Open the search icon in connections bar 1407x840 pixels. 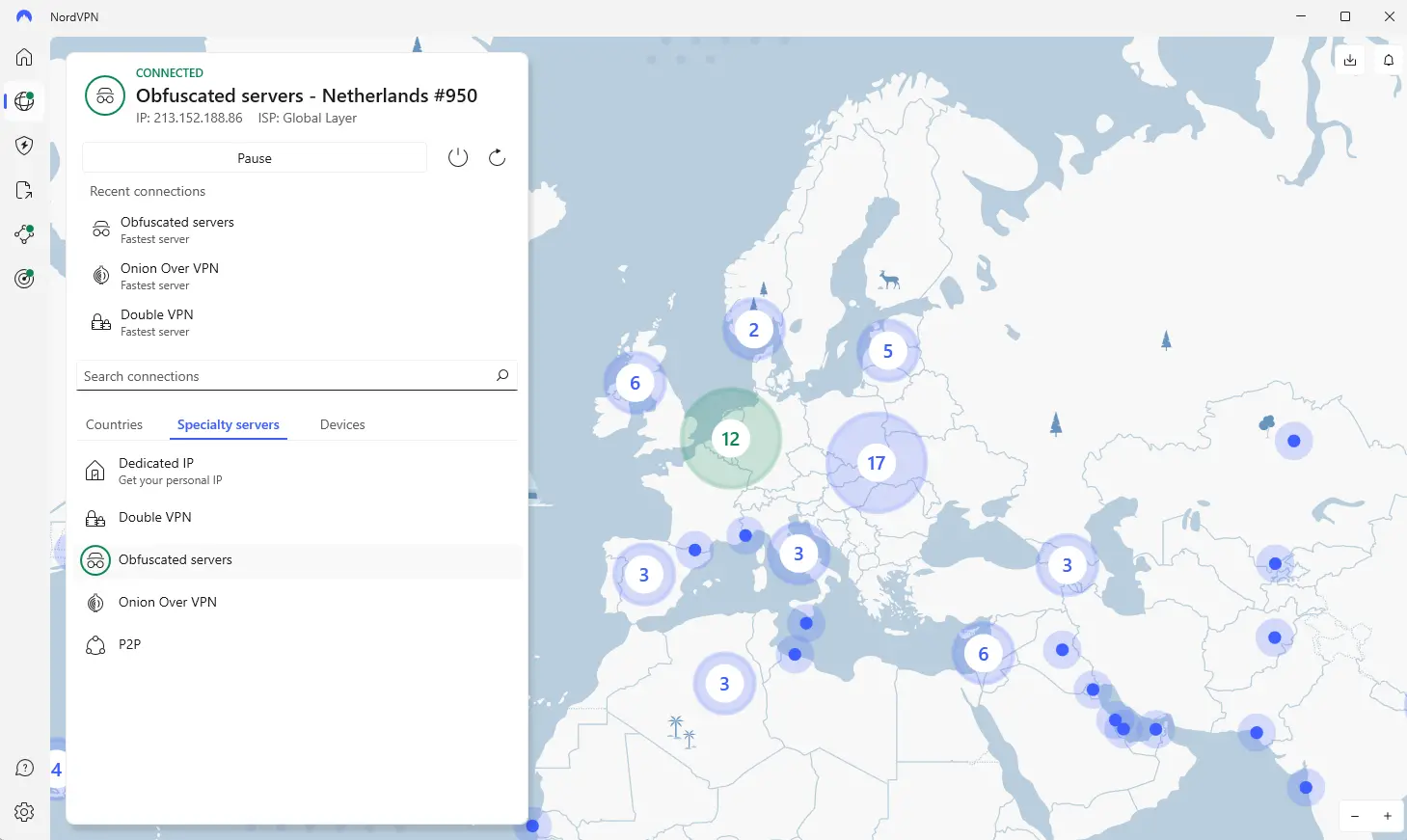coord(501,375)
